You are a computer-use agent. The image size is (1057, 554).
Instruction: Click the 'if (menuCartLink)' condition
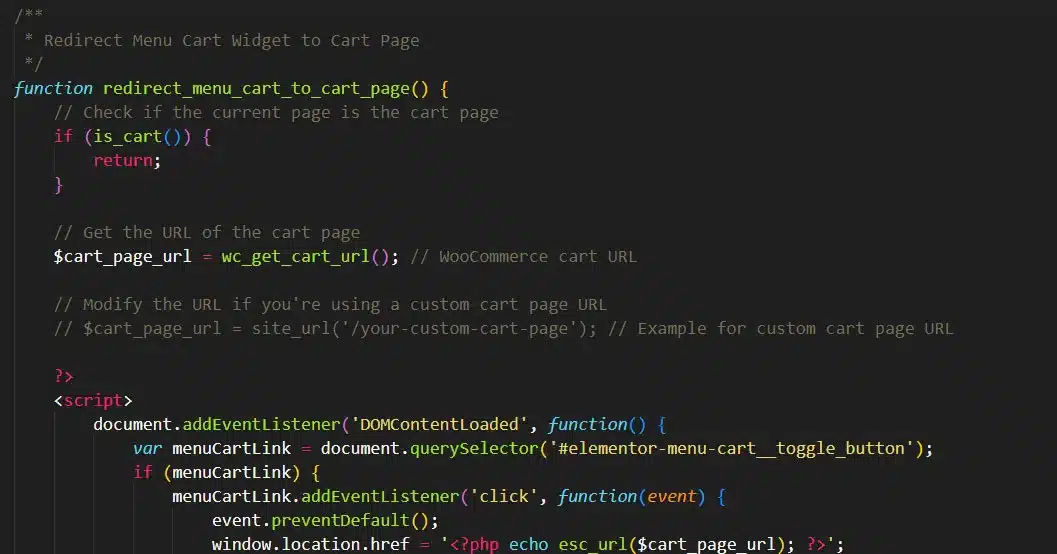coord(216,473)
